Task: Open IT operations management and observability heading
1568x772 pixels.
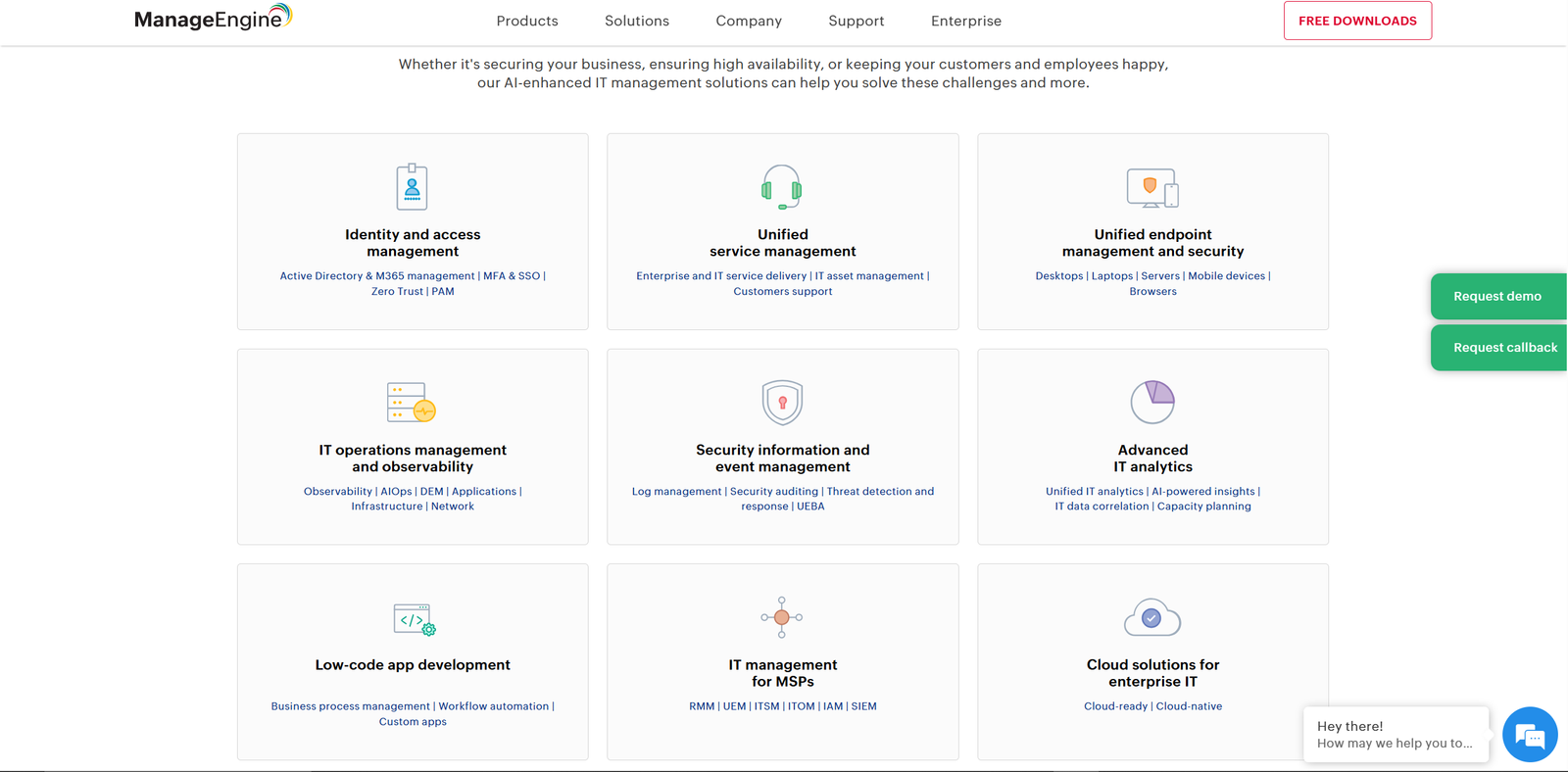Action: 413,458
